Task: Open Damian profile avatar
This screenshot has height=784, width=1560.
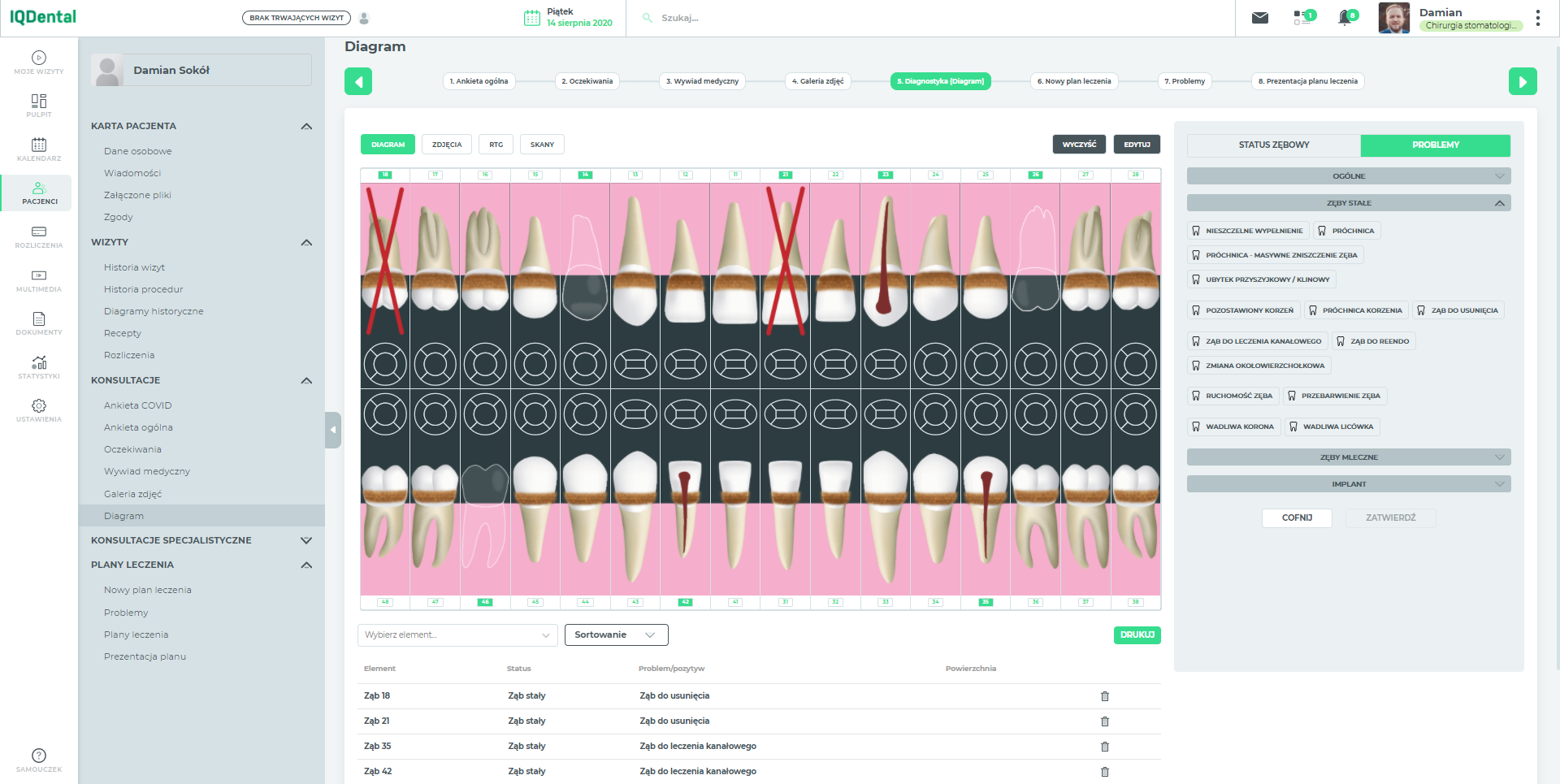Action: coord(1394,18)
